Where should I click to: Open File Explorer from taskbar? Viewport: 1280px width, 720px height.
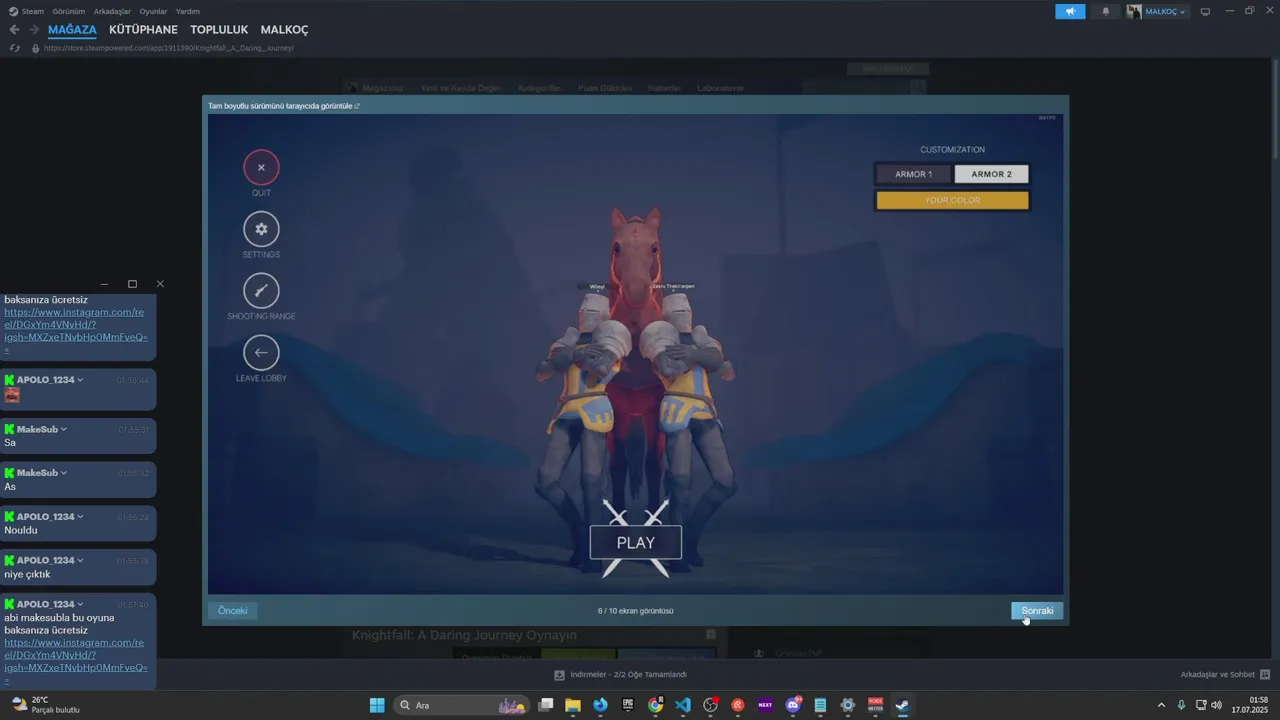(x=573, y=705)
